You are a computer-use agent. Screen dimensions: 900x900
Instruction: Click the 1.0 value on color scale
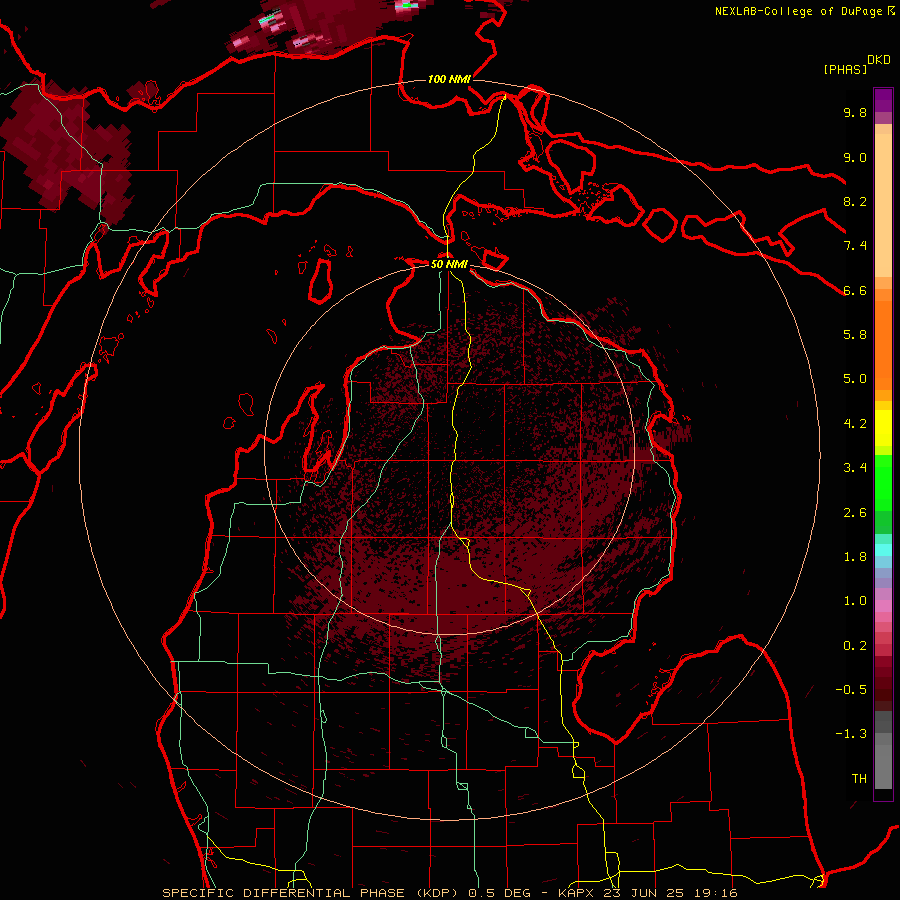855,601
